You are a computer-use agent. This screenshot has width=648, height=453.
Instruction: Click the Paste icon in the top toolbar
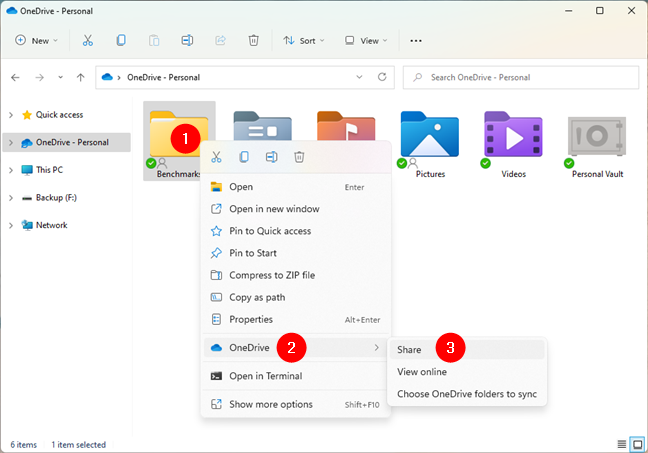(x=154, y=41)
